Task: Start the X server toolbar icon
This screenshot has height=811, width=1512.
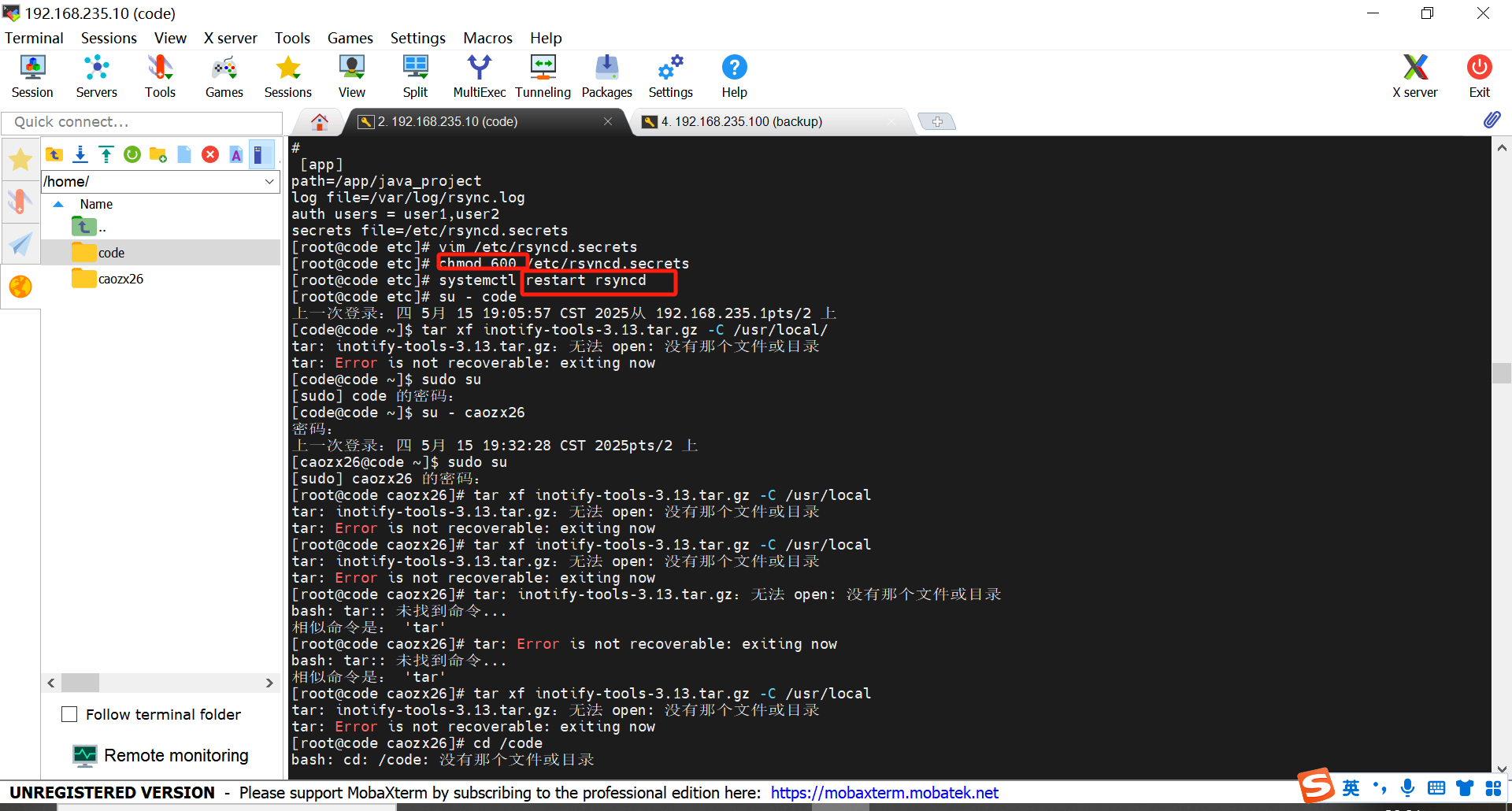Action: point(1415,76)
